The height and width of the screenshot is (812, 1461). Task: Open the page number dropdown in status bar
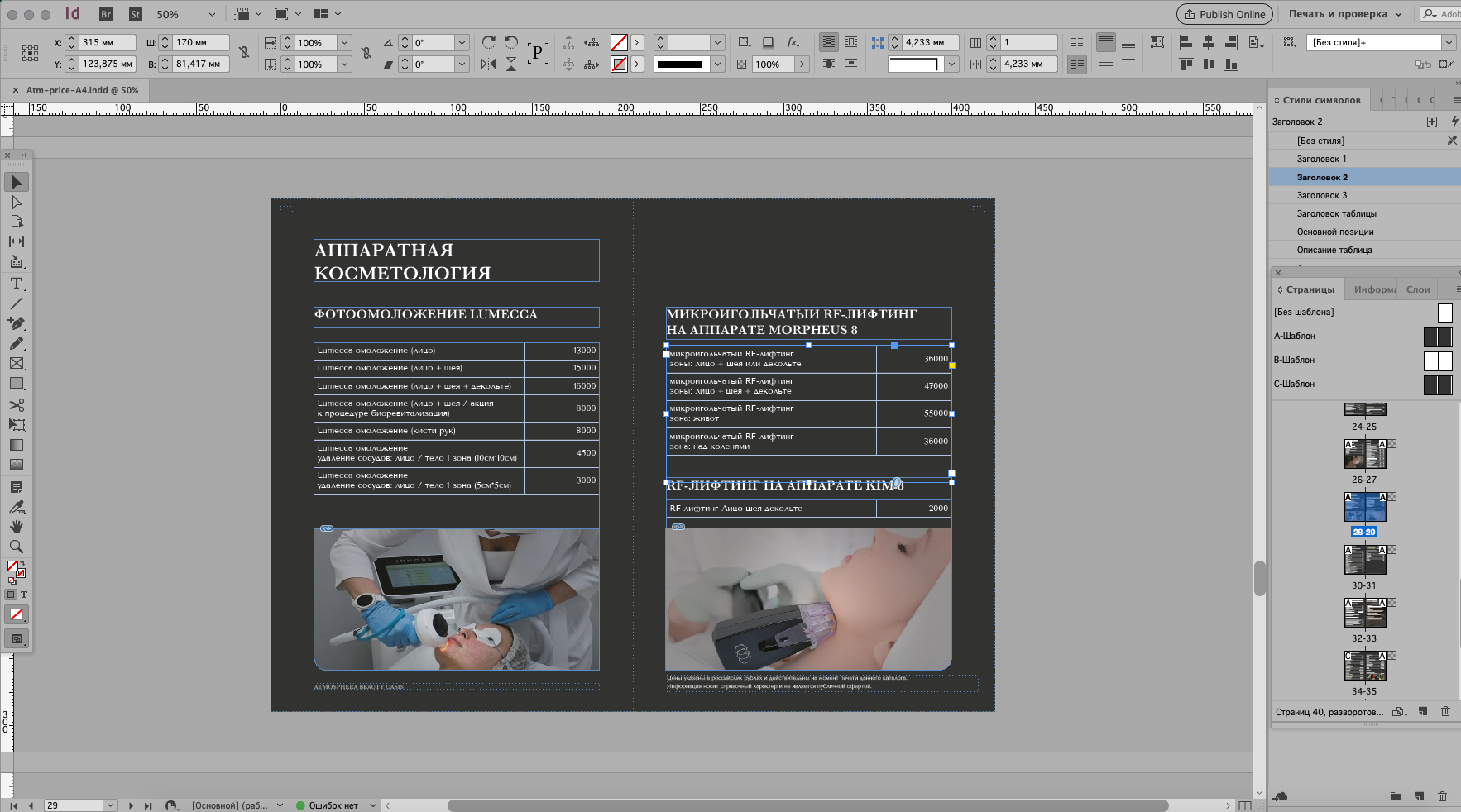pos(110,805)
